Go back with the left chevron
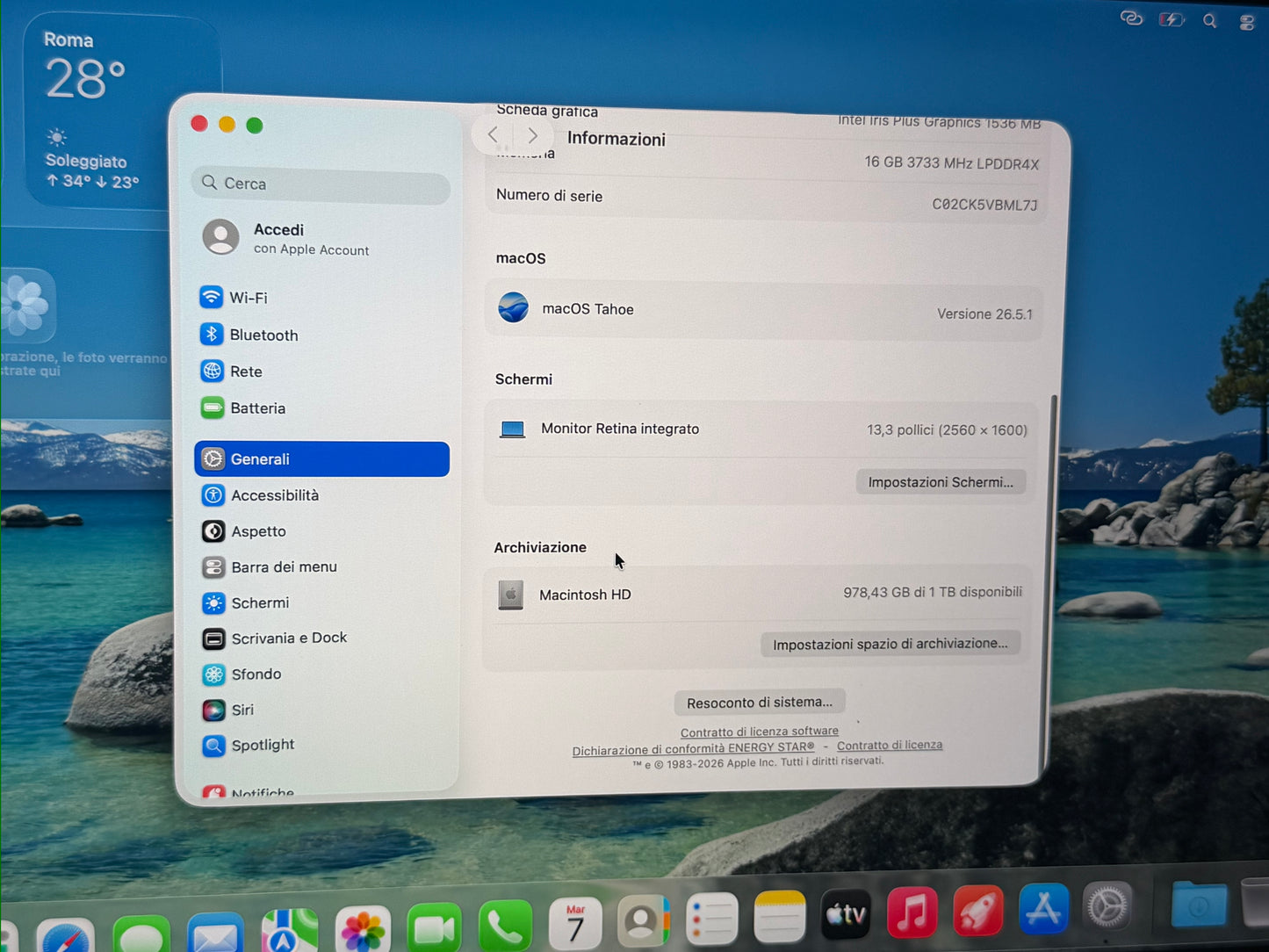 tap(494, 134)
